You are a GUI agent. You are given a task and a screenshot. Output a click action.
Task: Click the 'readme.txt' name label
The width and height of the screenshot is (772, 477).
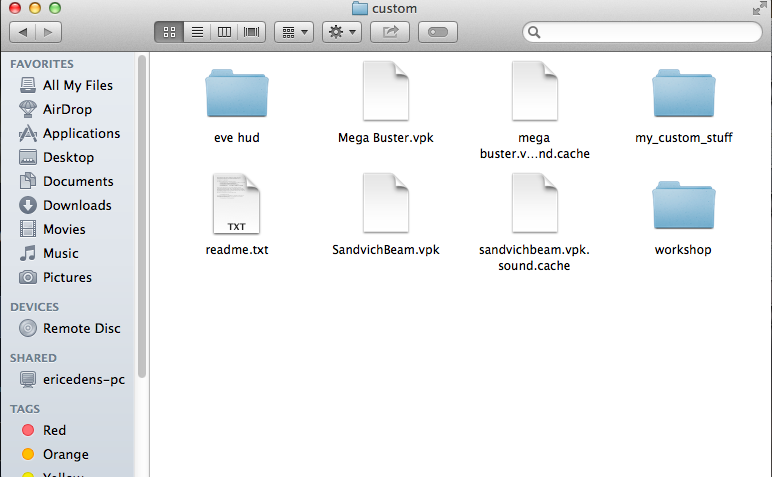click(x=237, y=250)
